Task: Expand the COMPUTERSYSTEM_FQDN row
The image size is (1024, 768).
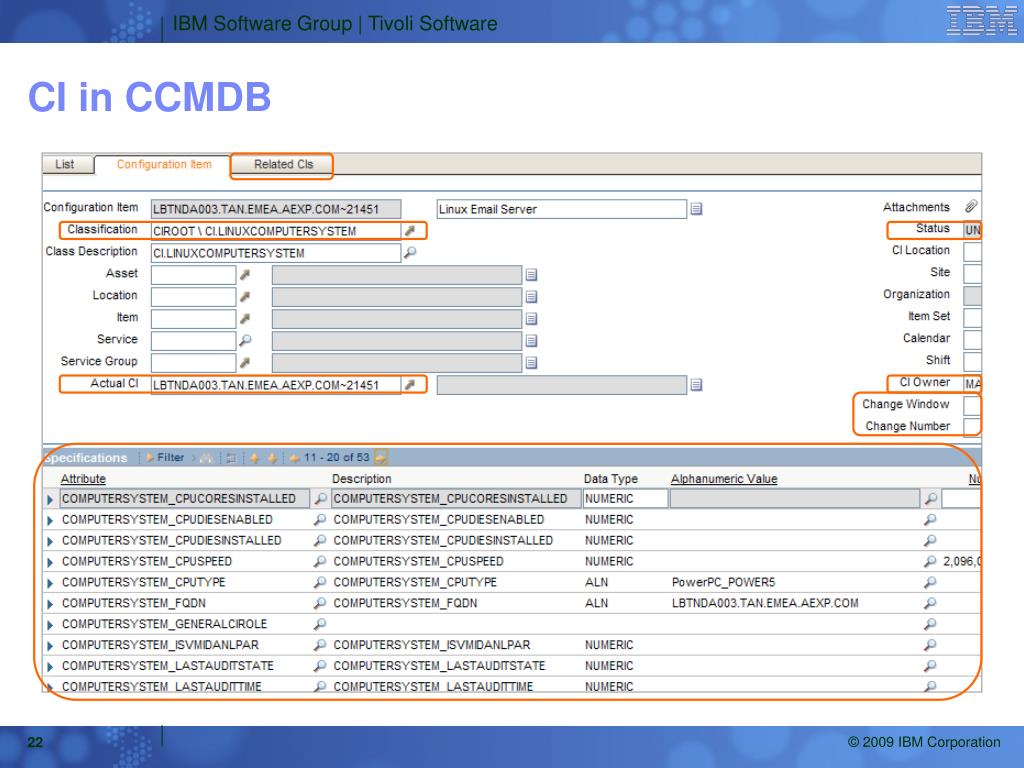Action: (x=50, y=604)
